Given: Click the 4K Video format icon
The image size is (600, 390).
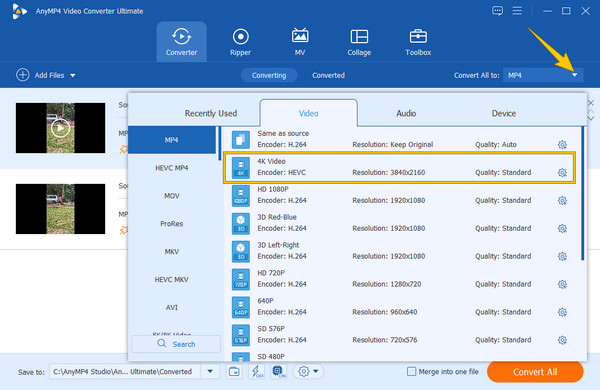Looking at the screenshot, I should [x=241, y=168].
